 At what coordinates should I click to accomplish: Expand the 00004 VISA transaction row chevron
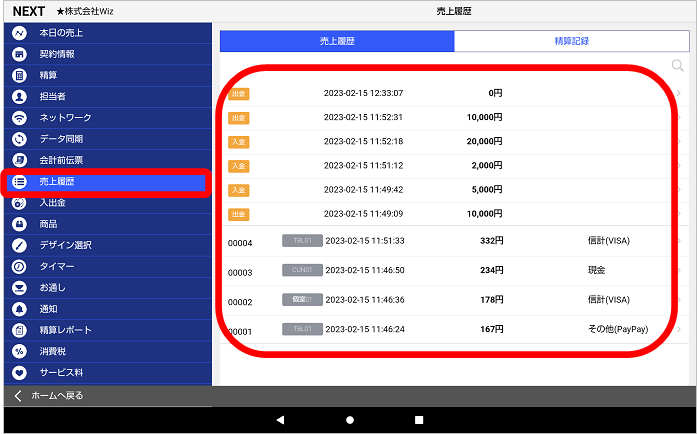(x=679, y=241)
